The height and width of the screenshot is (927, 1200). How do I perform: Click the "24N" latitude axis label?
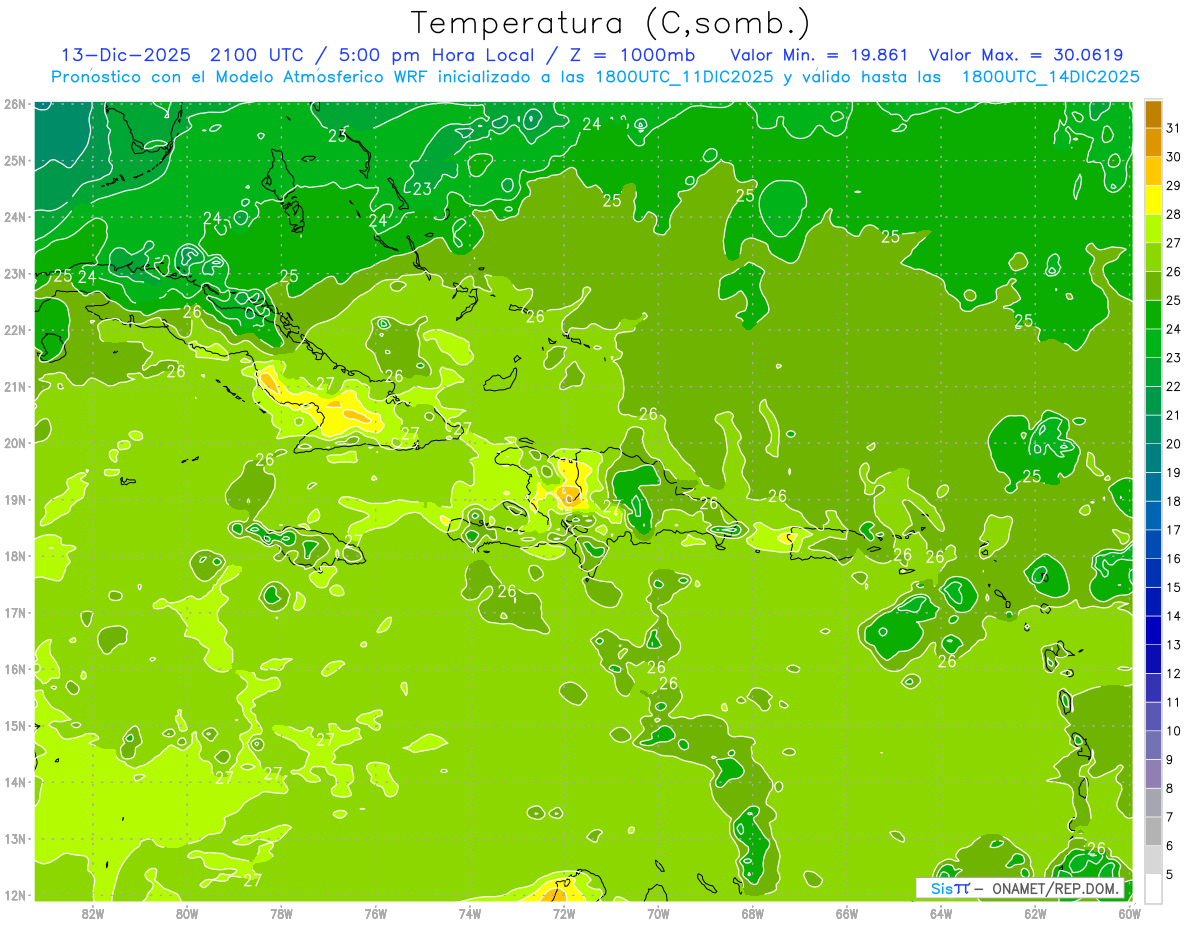coord(15,217)
